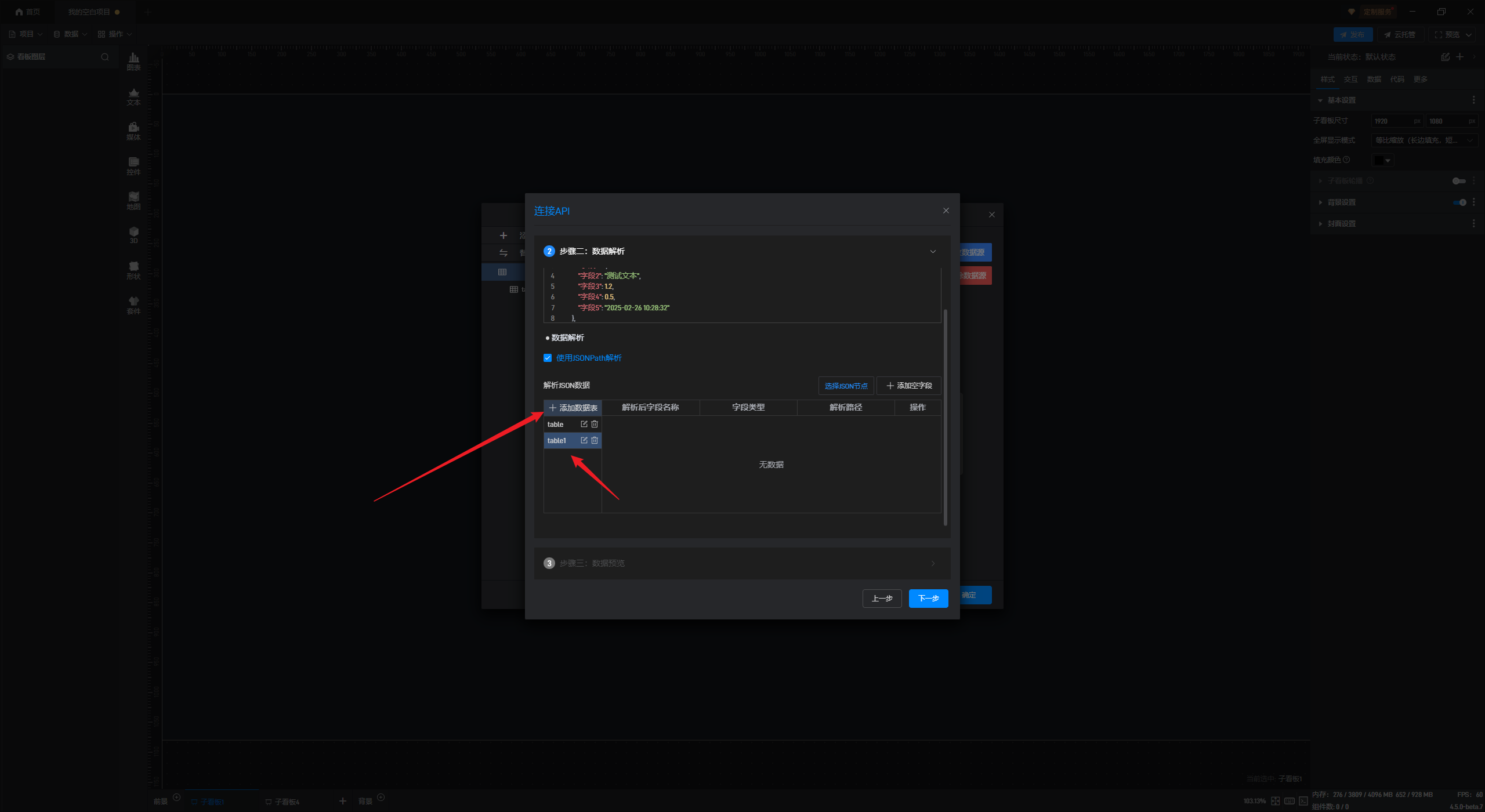
Task: Click the 下一步 button
Action: [928, 599]
